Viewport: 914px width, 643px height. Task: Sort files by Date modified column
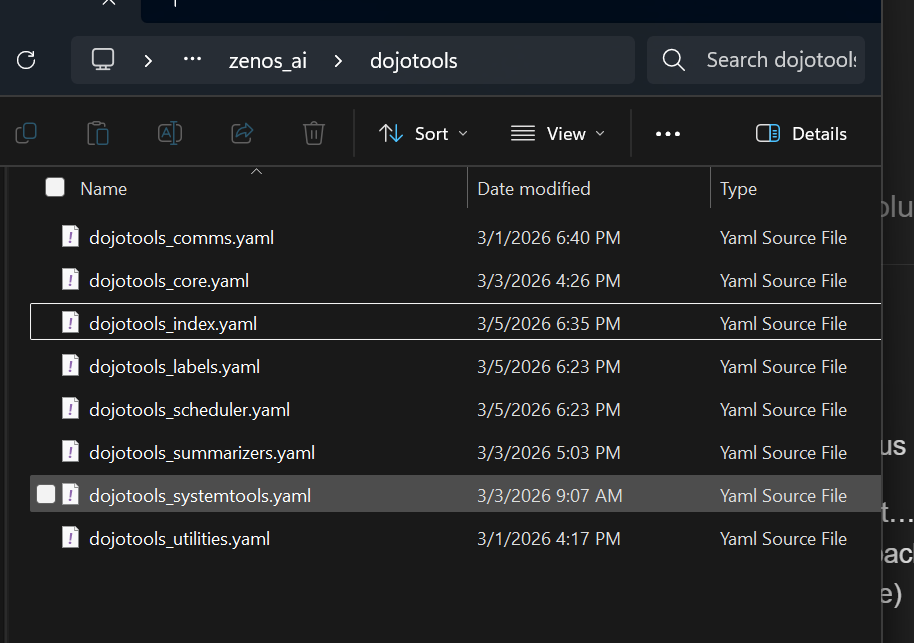point(534,188)
